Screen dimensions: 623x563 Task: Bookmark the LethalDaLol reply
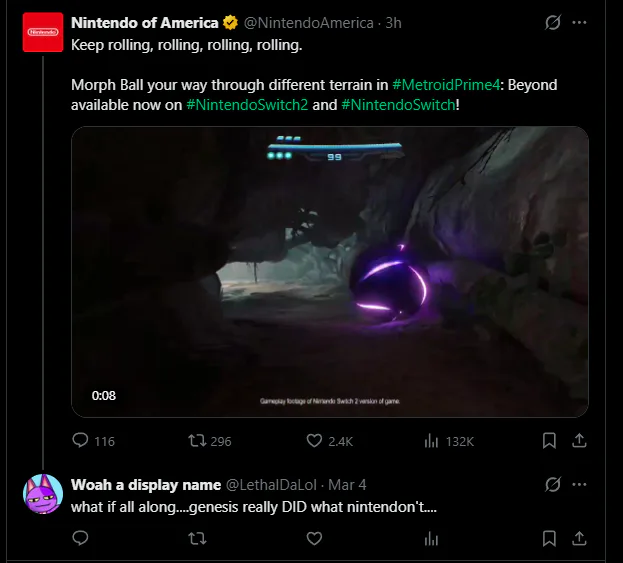coord(549,538)
